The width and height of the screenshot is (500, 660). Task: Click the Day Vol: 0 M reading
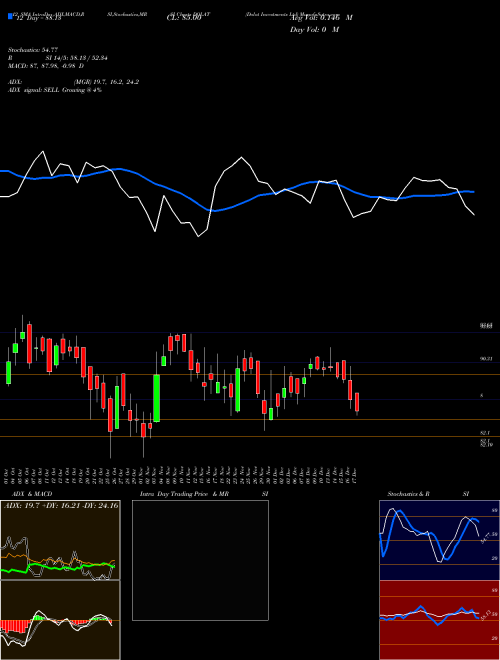314,30
